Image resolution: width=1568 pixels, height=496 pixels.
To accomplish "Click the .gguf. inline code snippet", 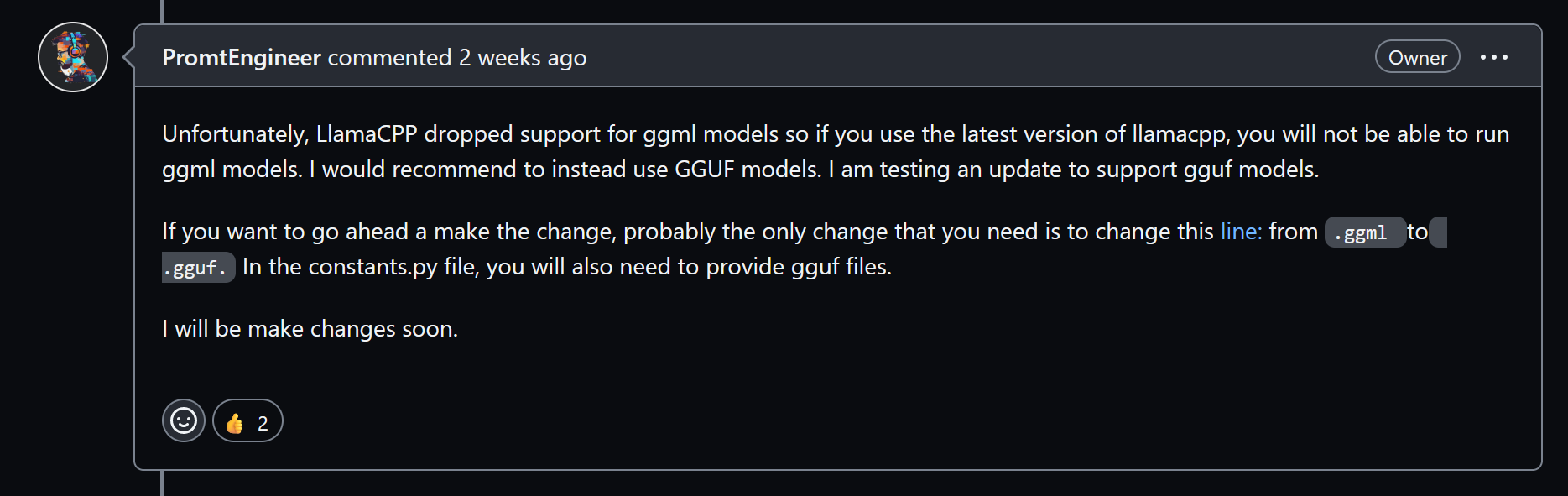I will 196,269.
